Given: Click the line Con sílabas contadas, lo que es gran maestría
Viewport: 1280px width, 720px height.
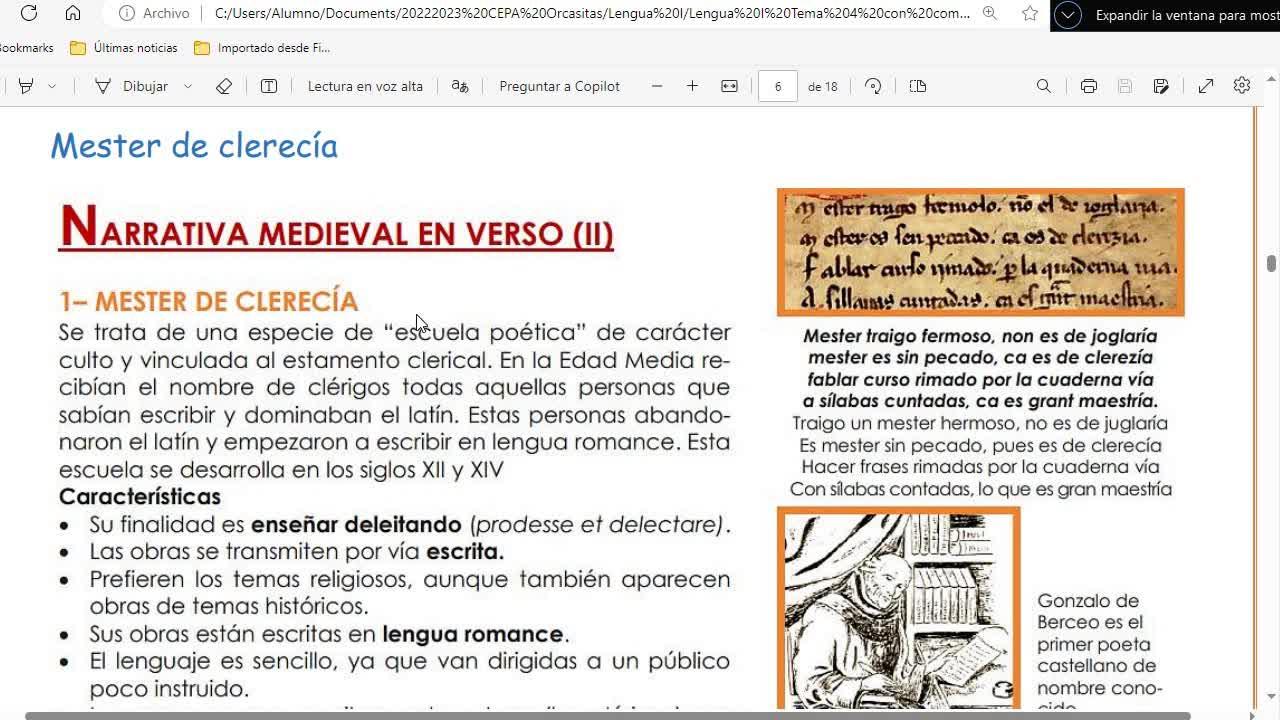Looking at the screenshot, I should (980, 489).
